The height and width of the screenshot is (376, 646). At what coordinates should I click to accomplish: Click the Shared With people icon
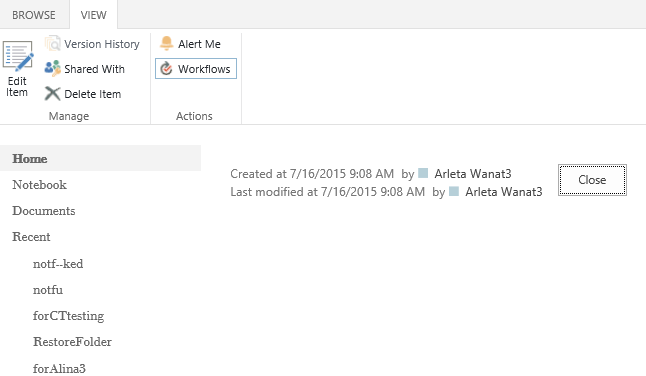coord(52,69)
